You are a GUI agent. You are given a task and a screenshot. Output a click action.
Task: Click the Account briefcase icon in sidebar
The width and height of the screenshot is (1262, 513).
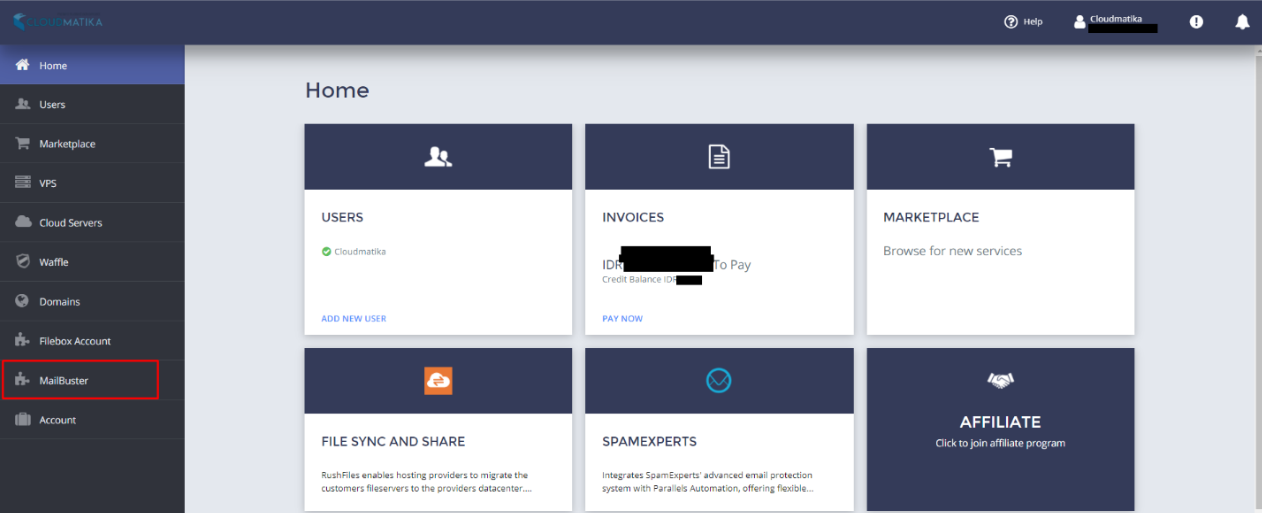(22, 419)
